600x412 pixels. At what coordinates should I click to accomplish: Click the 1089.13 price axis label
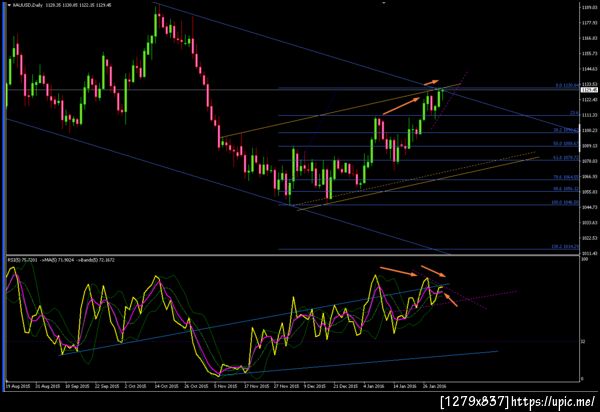click(x=589, y=146)
